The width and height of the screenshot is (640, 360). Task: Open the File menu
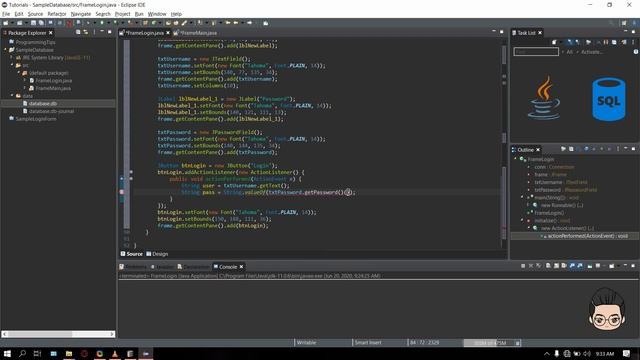click(6, 14)
